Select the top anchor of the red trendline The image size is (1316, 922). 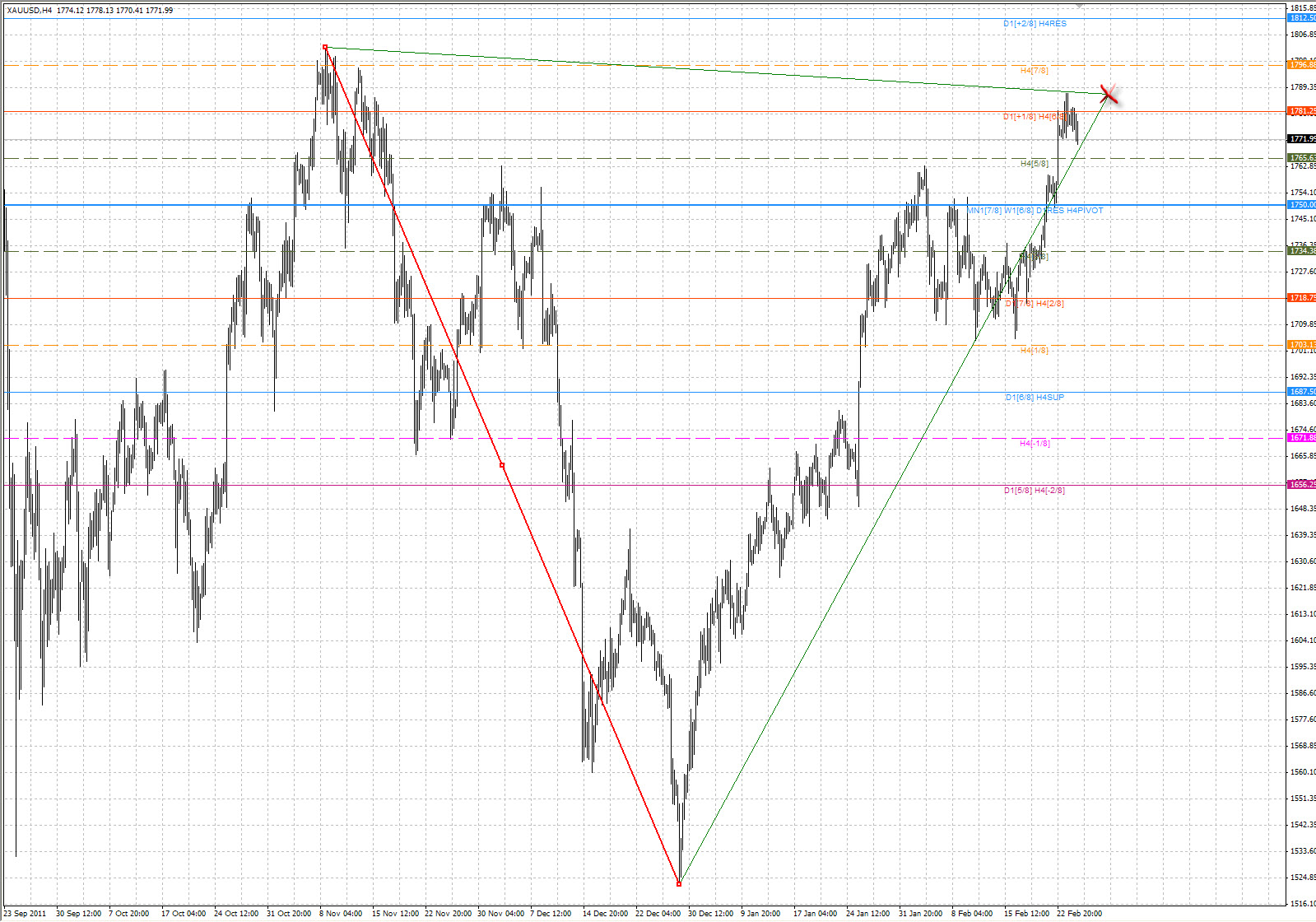coord(325,47)
